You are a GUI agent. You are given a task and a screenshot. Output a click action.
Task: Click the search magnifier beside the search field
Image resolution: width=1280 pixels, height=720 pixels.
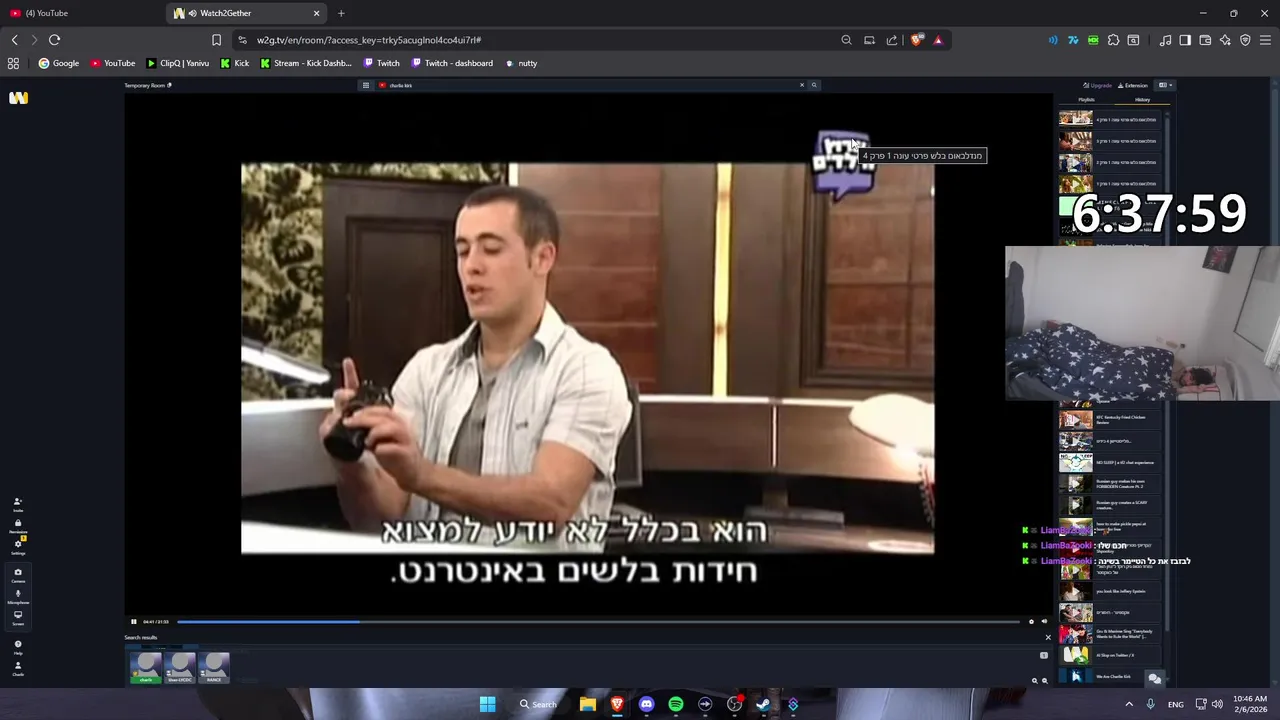(x=814, y=85)
